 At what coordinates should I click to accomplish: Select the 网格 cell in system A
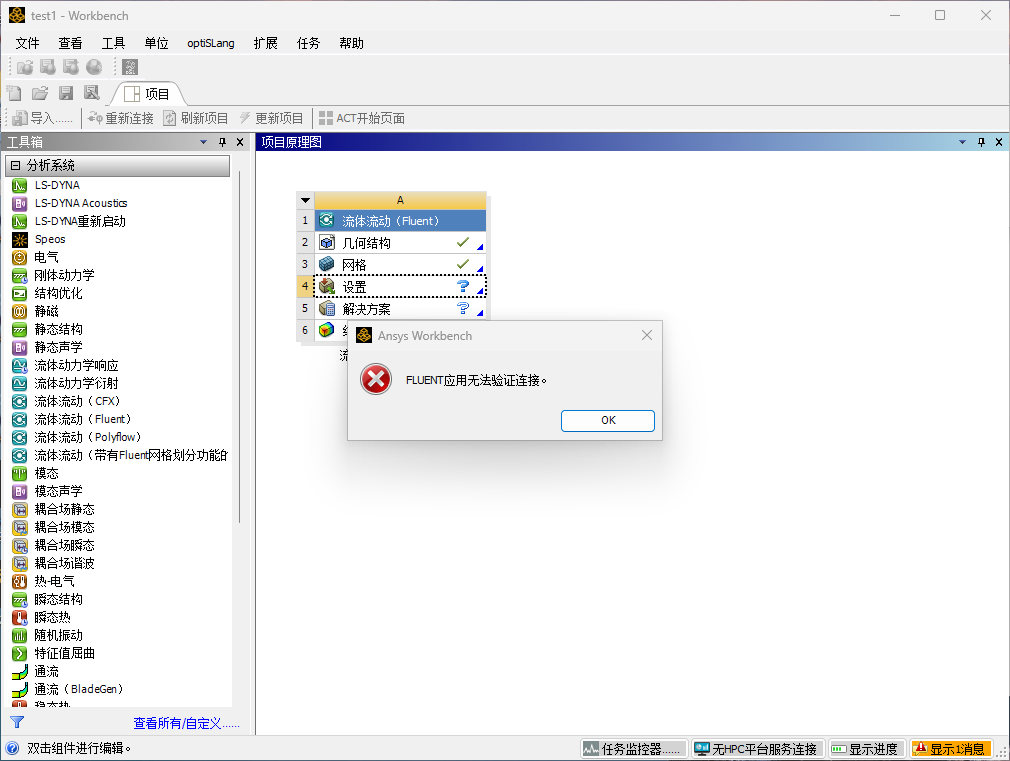tap(400, 265)
